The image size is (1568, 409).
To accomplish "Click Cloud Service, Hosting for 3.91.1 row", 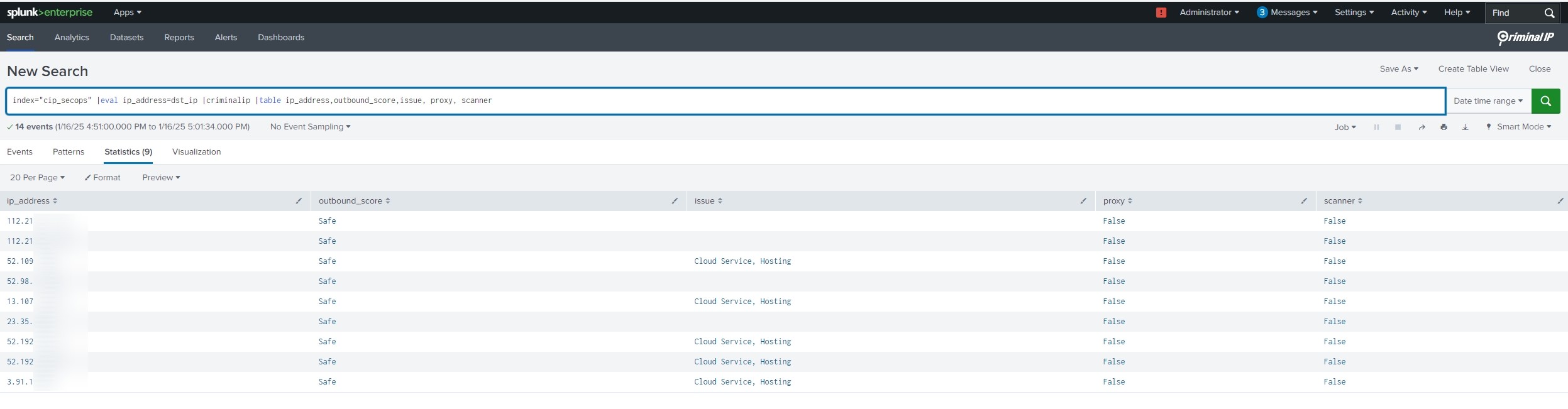I will point(743,382).
